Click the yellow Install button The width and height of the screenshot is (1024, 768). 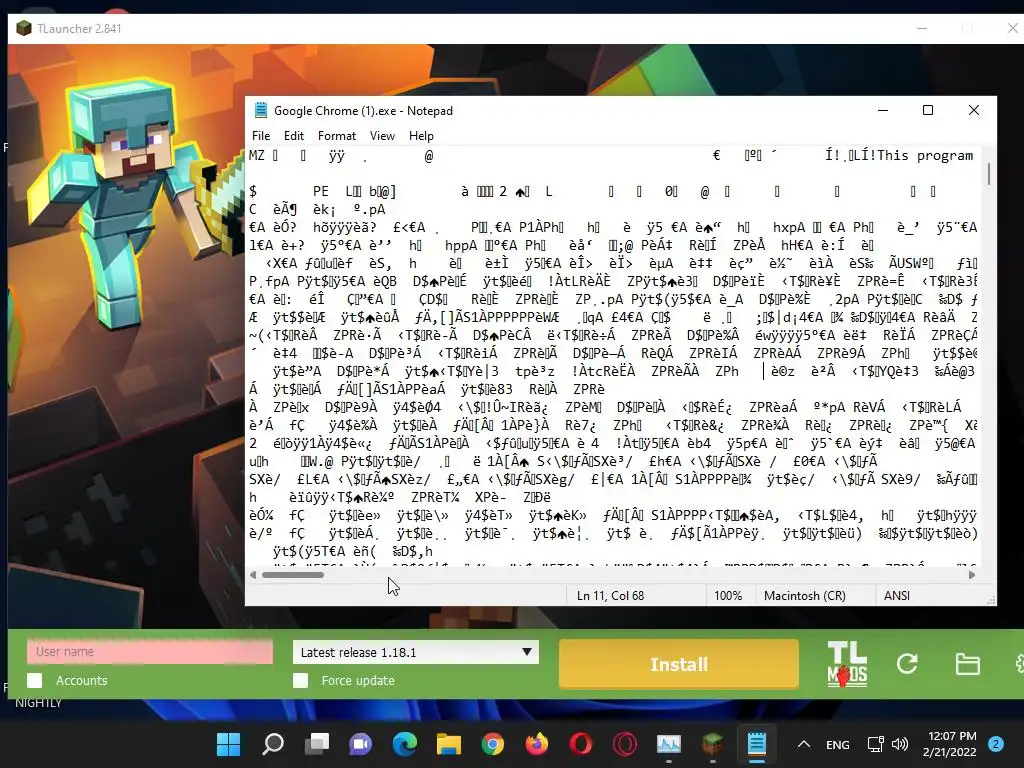[679, 664]
